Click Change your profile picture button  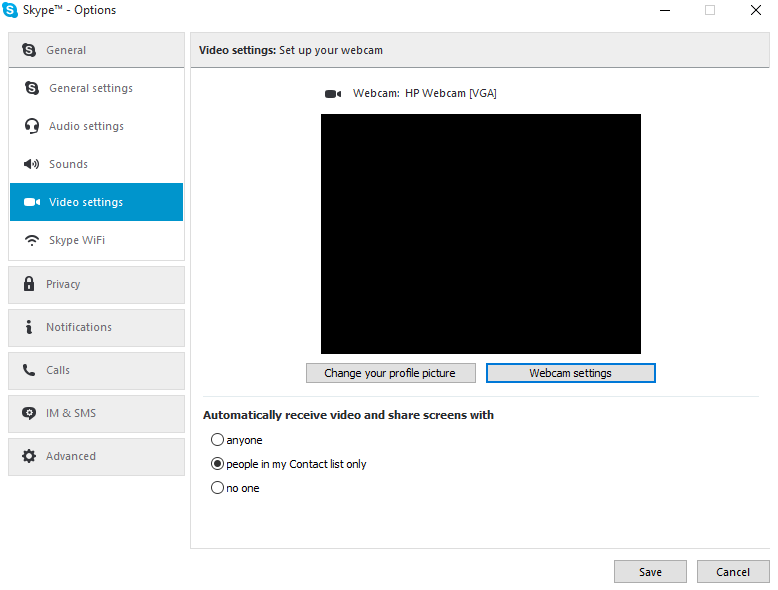[x=390, y=373]
